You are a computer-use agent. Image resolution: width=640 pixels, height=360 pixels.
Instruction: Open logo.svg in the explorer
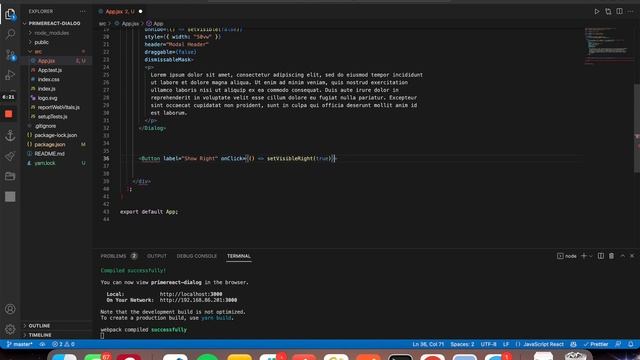pos(47,98)
